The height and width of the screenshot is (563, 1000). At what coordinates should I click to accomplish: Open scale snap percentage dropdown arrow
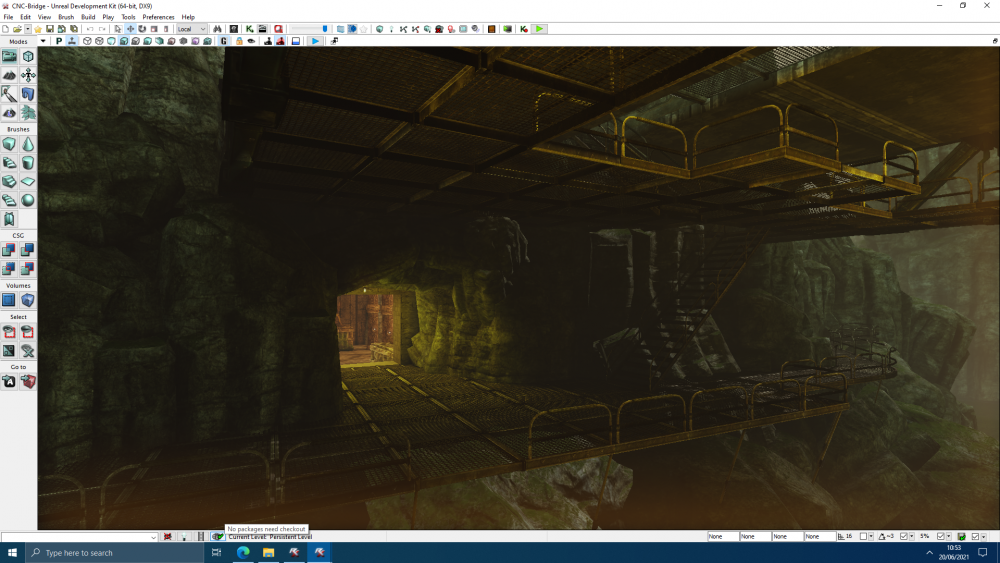(x=948, y=536)
